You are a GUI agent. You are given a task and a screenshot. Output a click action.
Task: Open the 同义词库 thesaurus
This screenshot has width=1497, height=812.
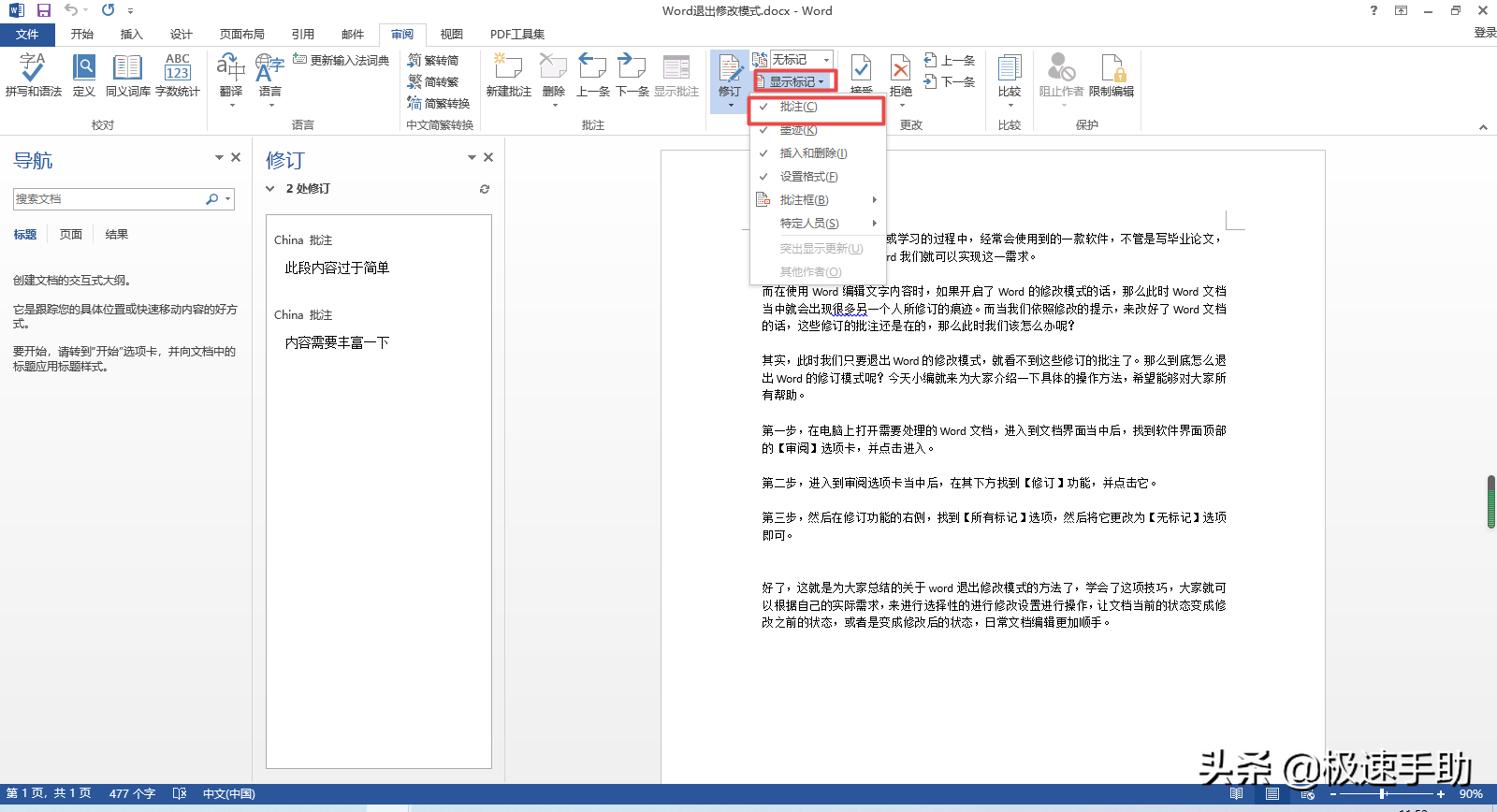pyautogui.click(x=127, y=75)
